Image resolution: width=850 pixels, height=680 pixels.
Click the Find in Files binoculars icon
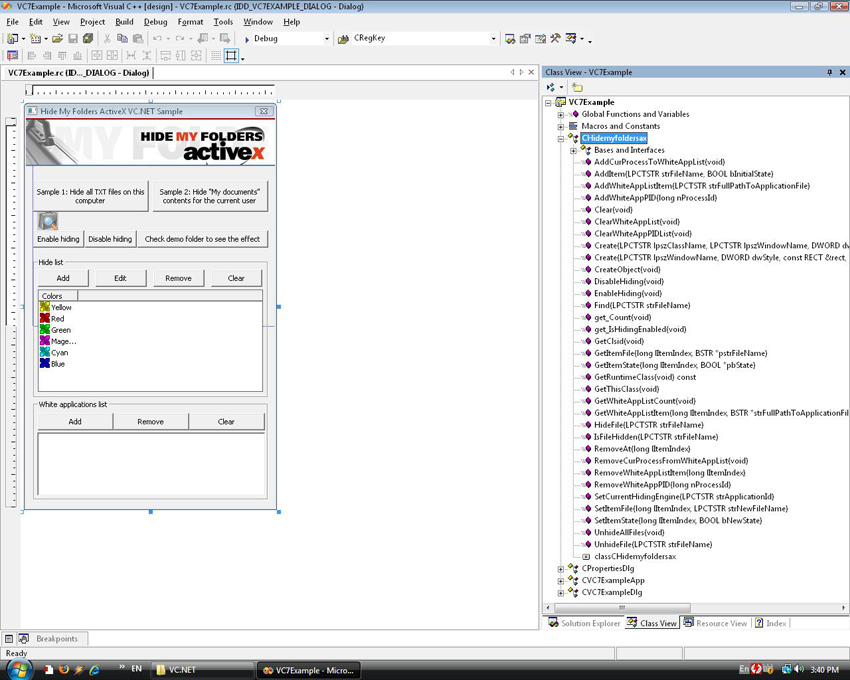[343, 39]
